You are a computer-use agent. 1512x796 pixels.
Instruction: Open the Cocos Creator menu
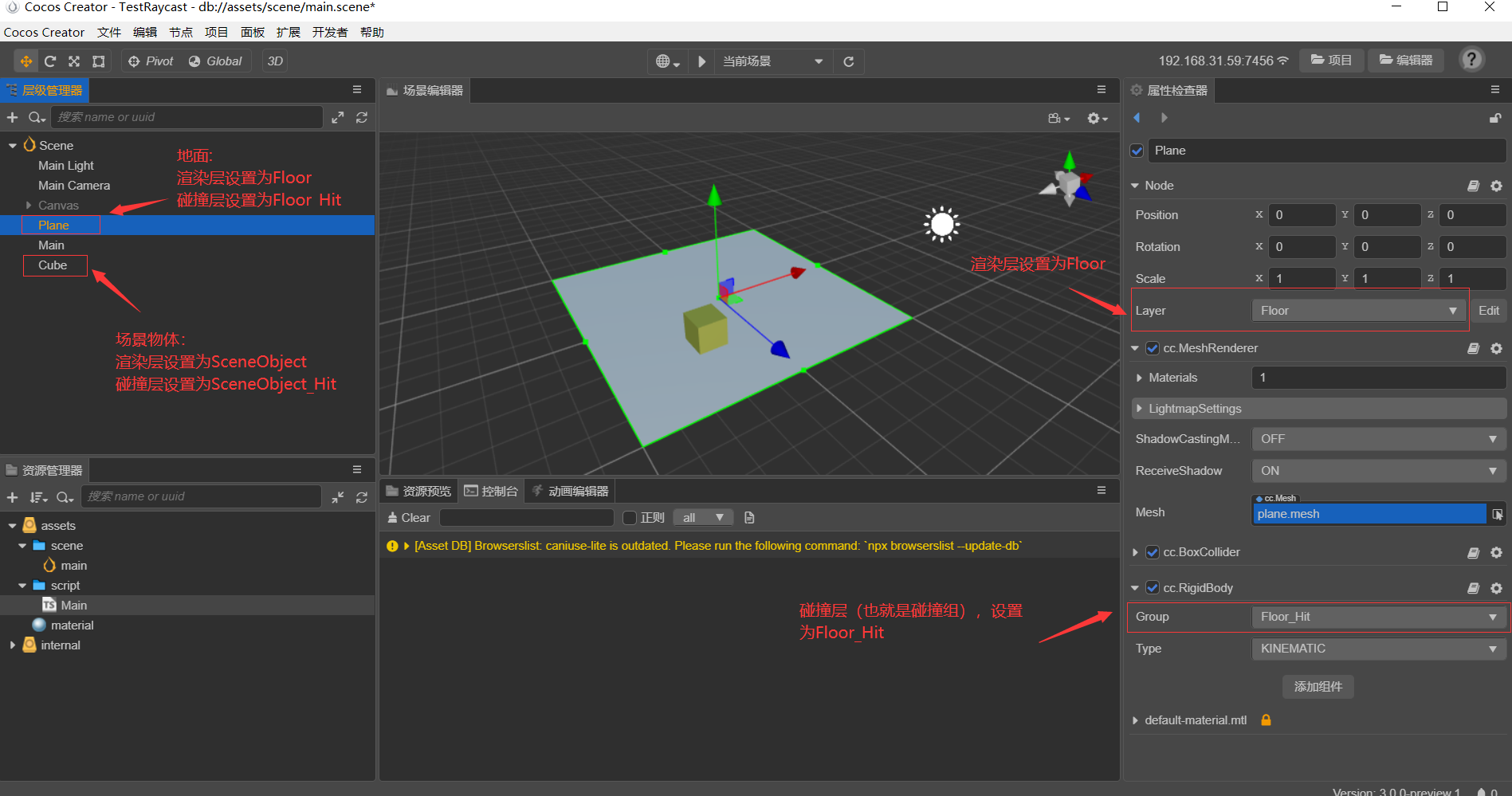[x=44, y=32]
